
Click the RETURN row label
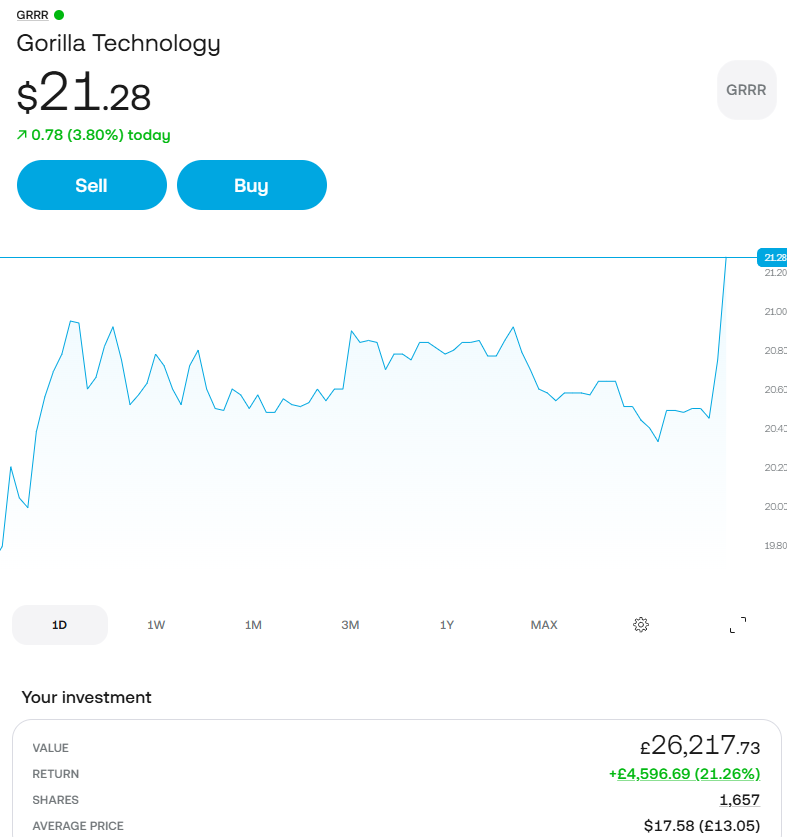click(56, 774)
